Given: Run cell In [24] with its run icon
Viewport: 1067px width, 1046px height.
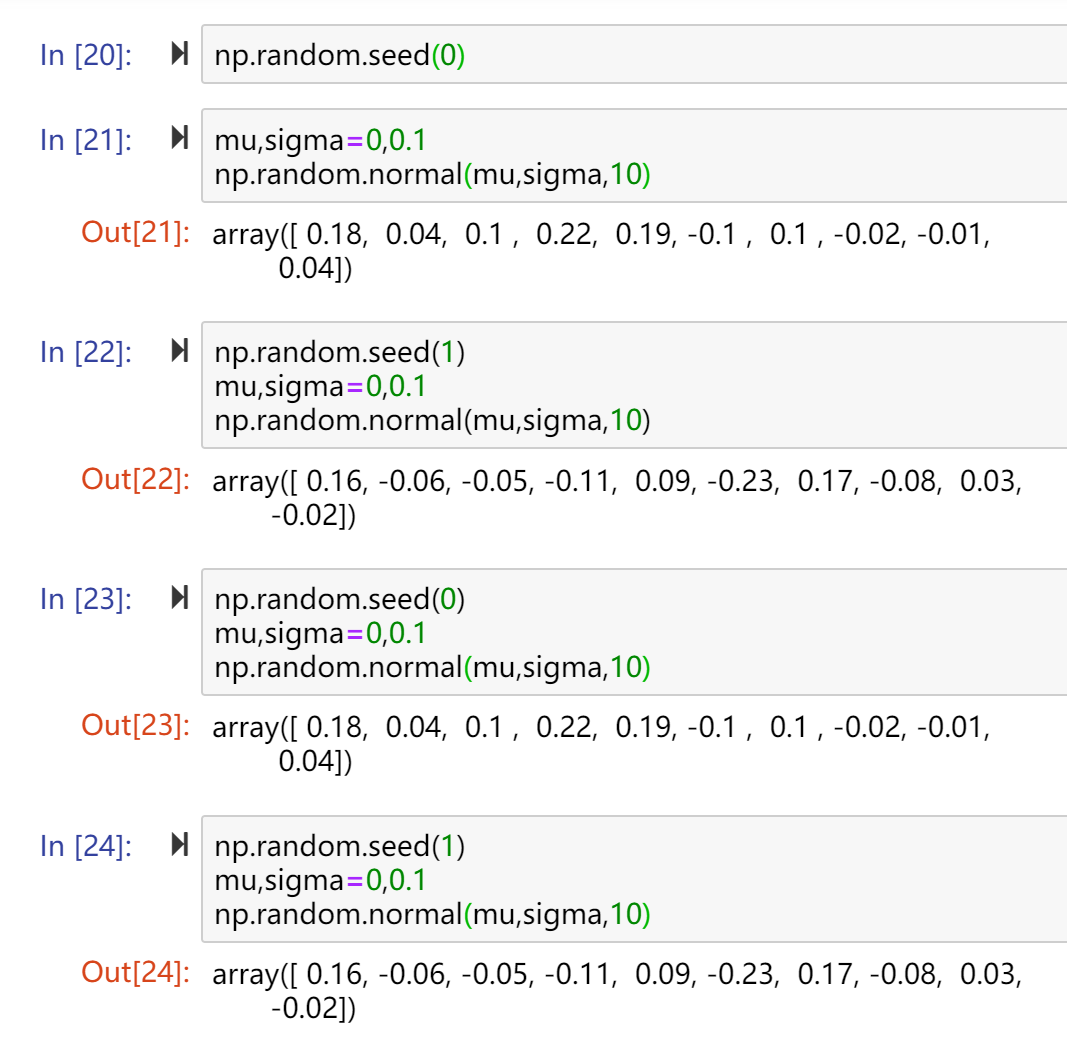Looking at the screenshot, I should (x=180, y=845).
